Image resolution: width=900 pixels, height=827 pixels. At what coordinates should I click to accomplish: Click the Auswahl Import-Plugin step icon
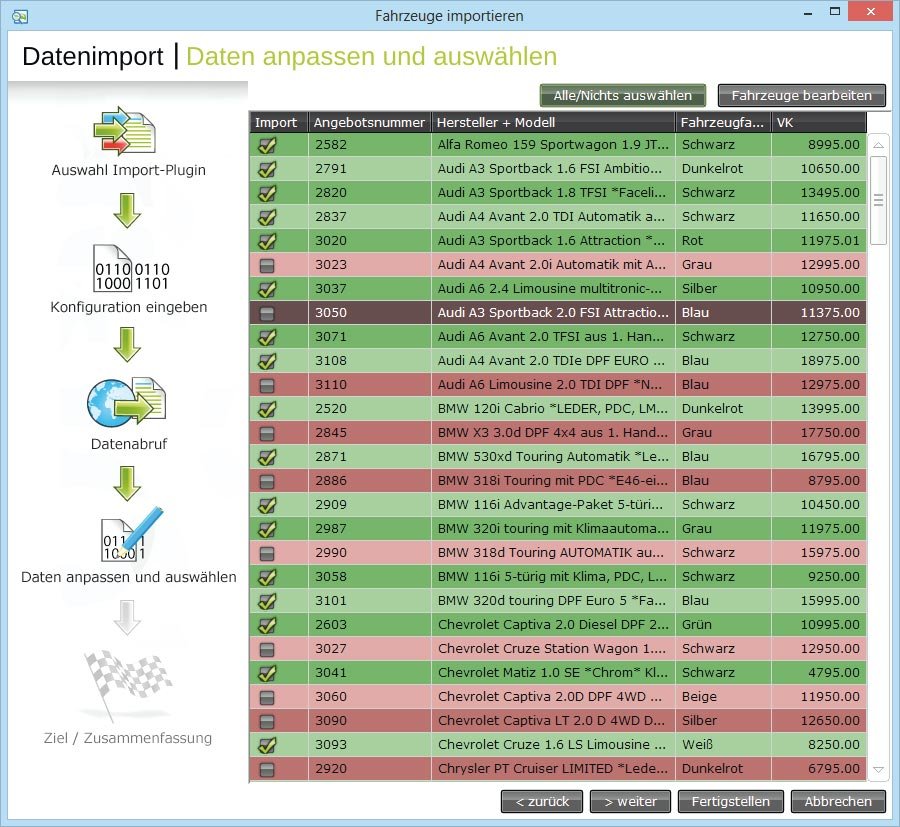(125, 131)
